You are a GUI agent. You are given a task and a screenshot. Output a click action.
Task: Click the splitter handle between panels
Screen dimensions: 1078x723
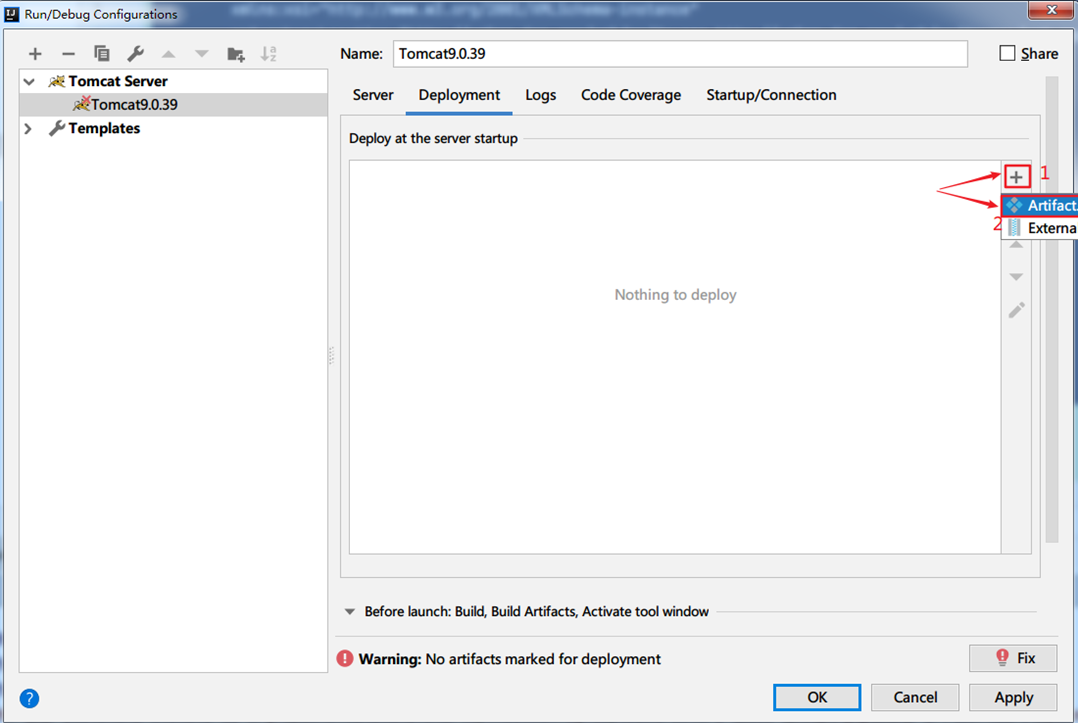pos(331,355)
